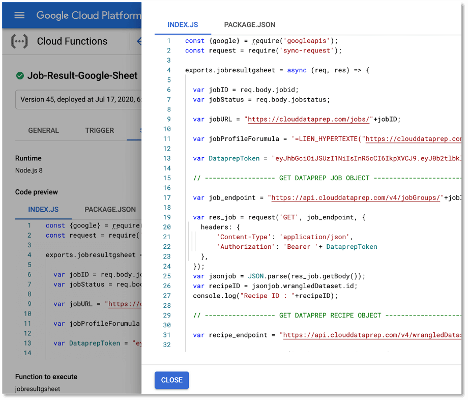Click line number 4 in code gutter
The image size is (468, 400).
click(x=169, y=70)
